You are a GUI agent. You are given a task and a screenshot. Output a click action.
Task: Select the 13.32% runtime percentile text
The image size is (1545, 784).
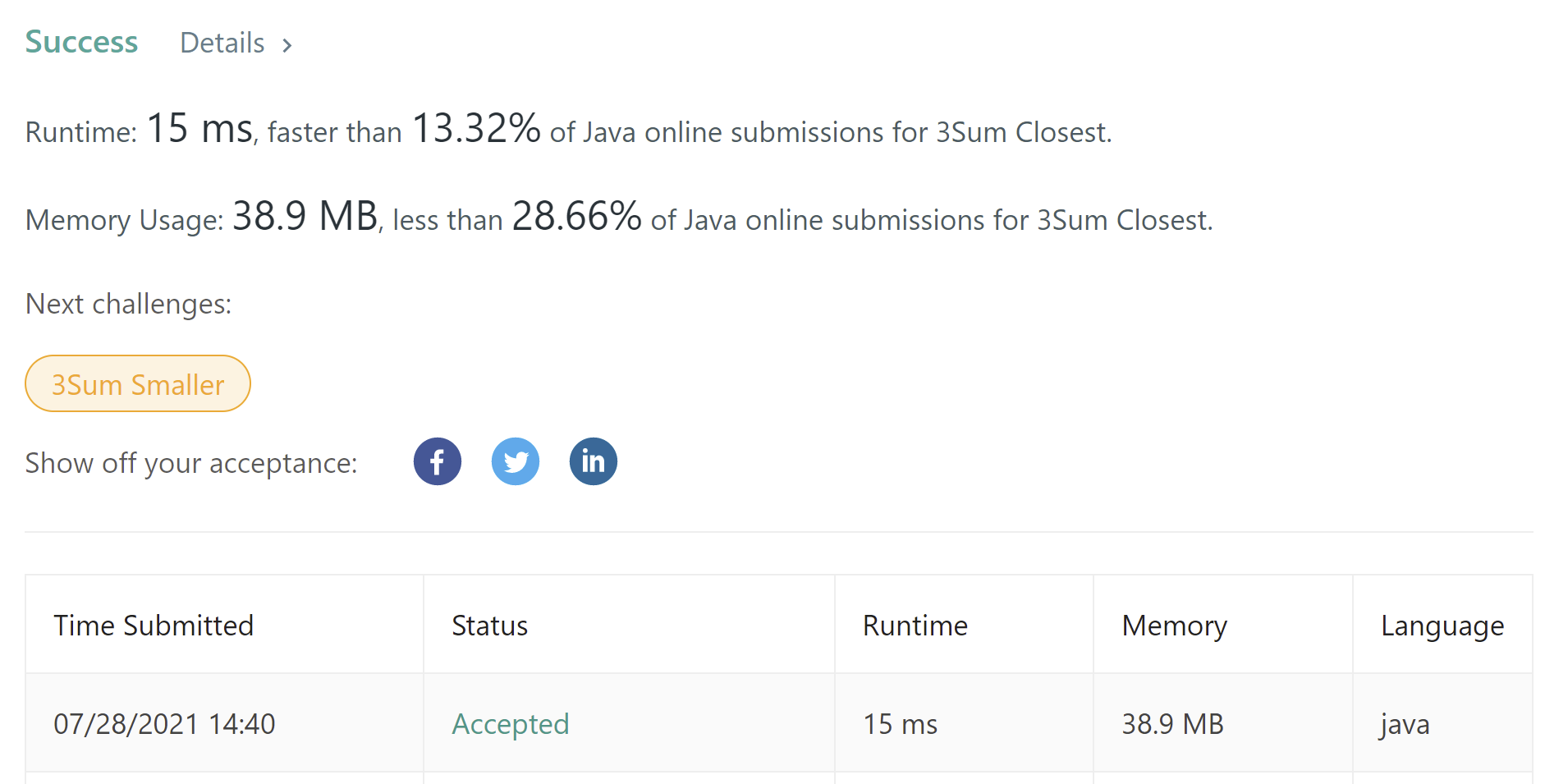tap(476, 128)
